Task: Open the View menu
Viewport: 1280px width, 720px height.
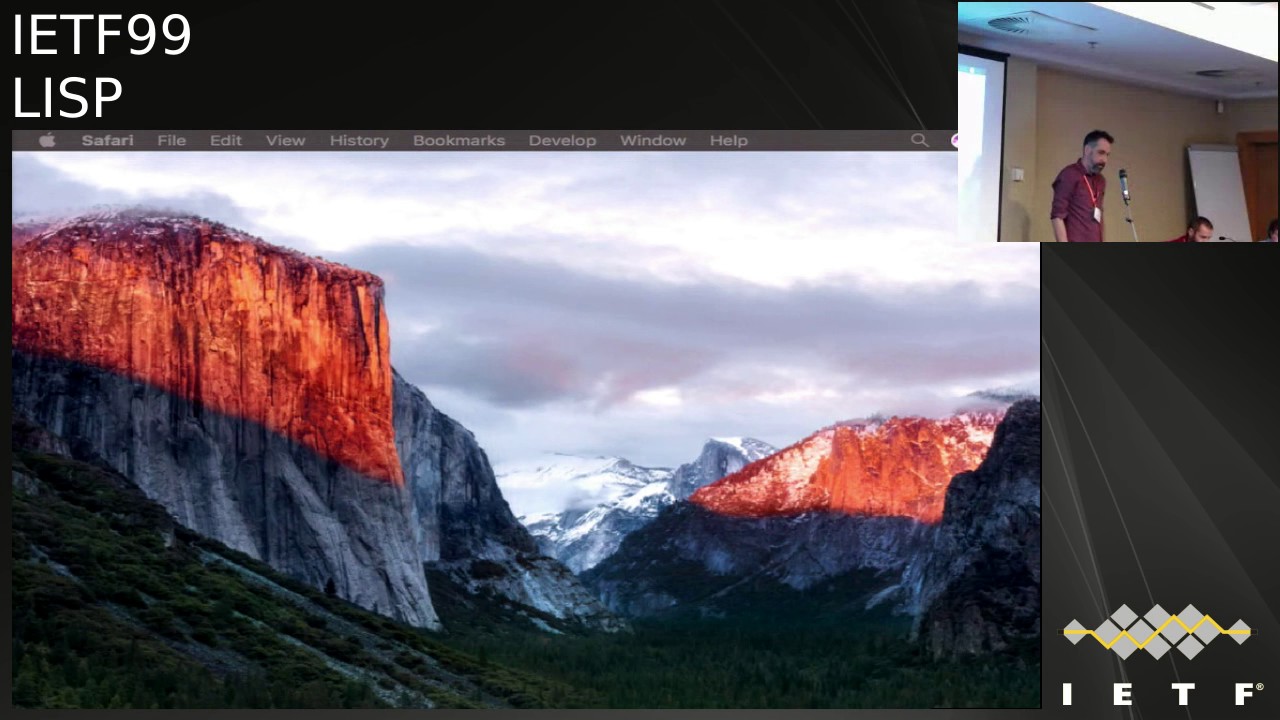Action: pyautogui.click(x=285, y=140)
